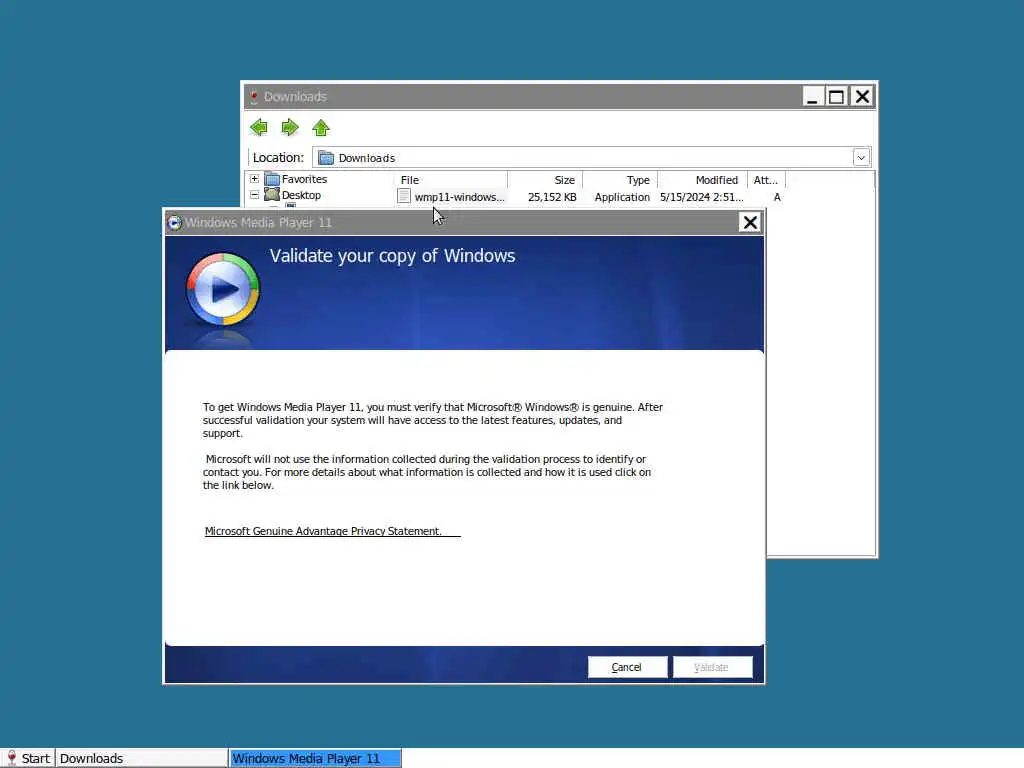Close the Windows Media Player 11 dialog
This screenshot has height=768, width=1024.
click(750, 223)
